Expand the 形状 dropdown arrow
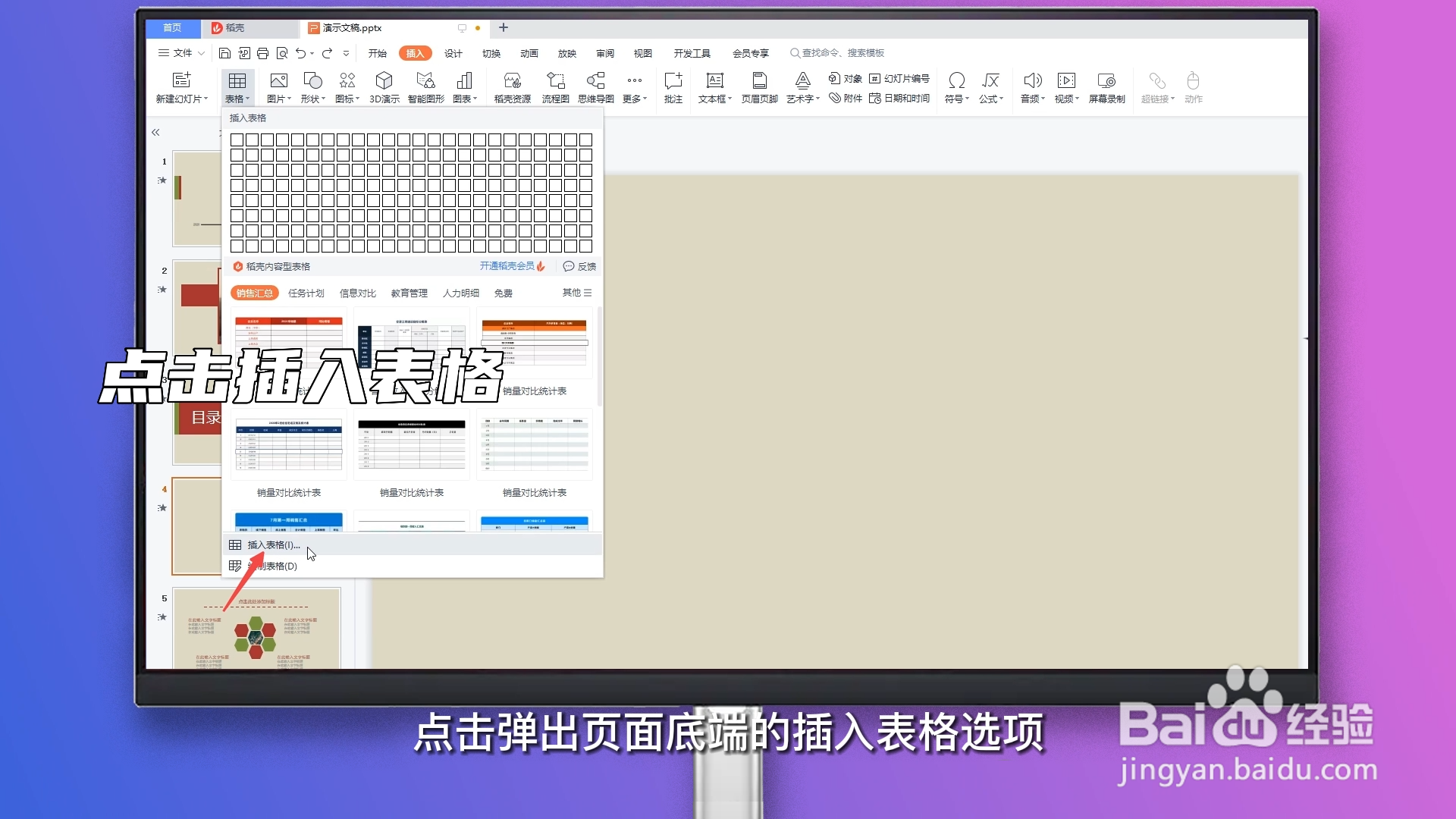The height and width of the screenshot is (819, 1456). 324,99
